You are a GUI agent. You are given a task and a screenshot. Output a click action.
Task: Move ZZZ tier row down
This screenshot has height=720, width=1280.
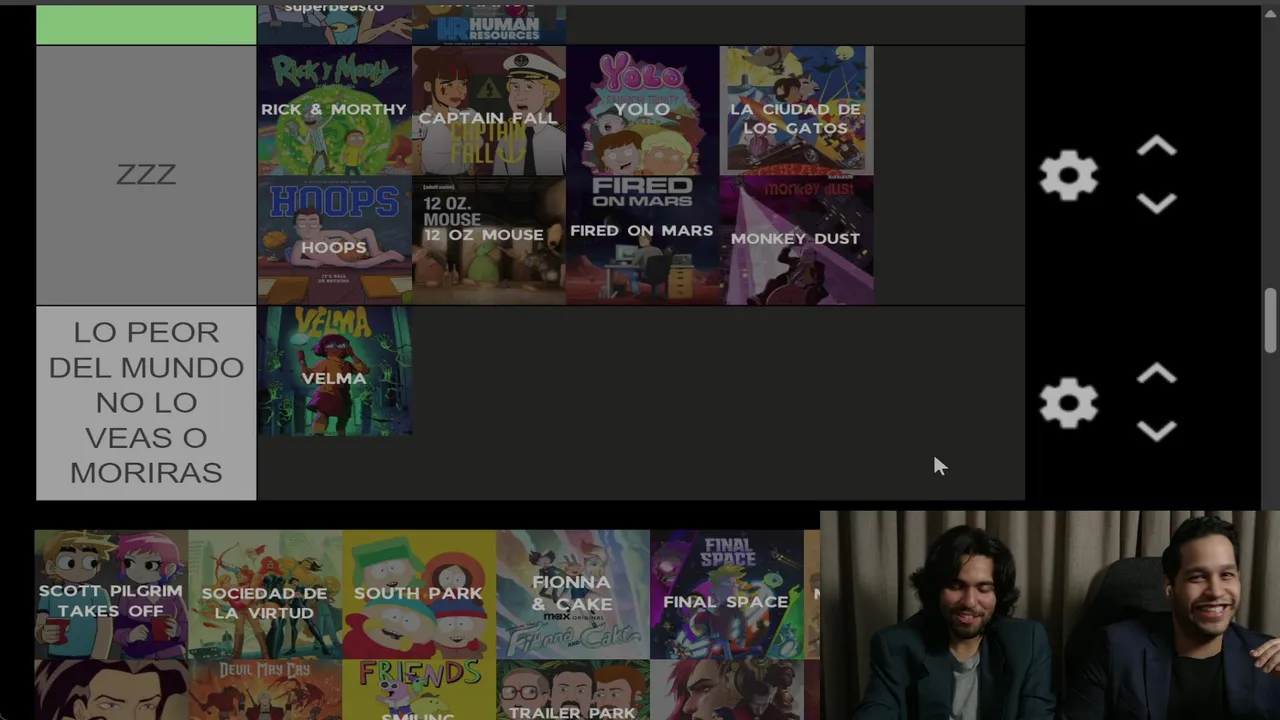[1156, 204]
